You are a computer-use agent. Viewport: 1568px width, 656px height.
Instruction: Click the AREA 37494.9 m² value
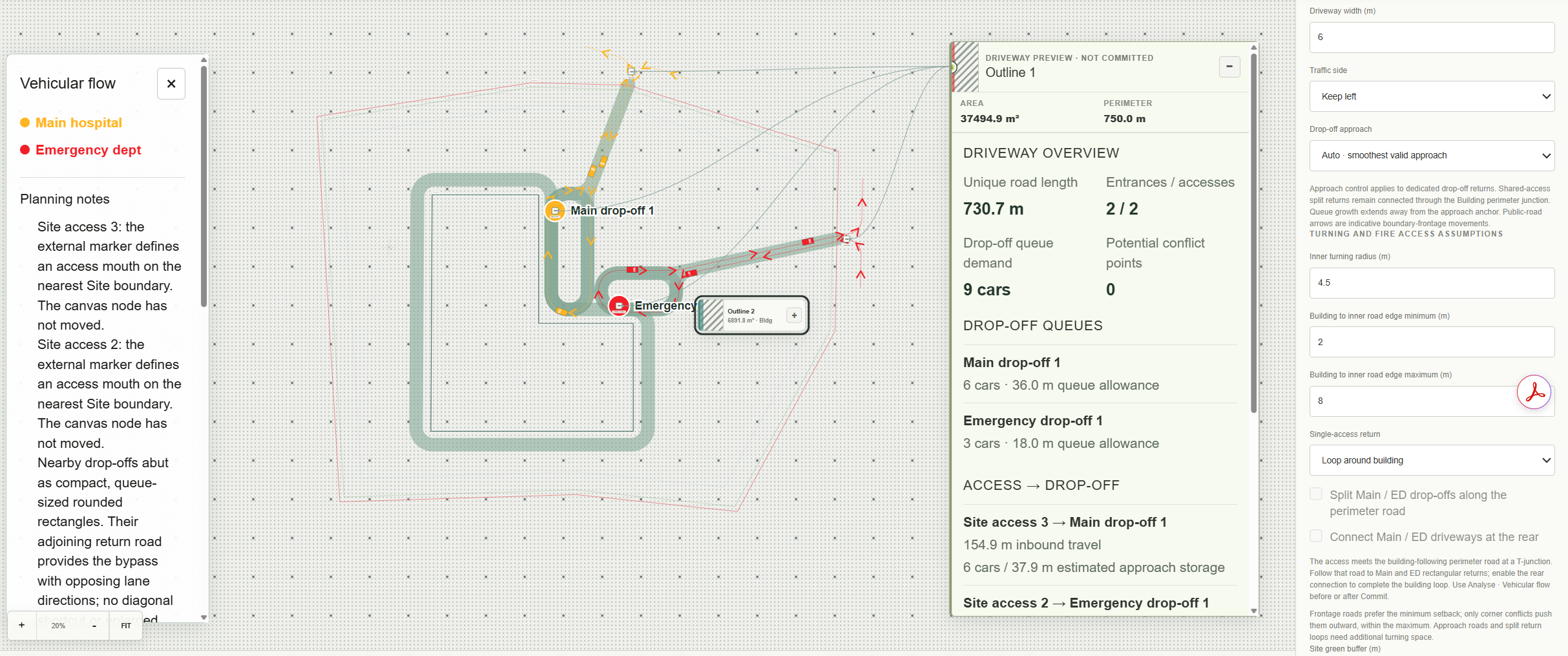[x=990, y=118]
